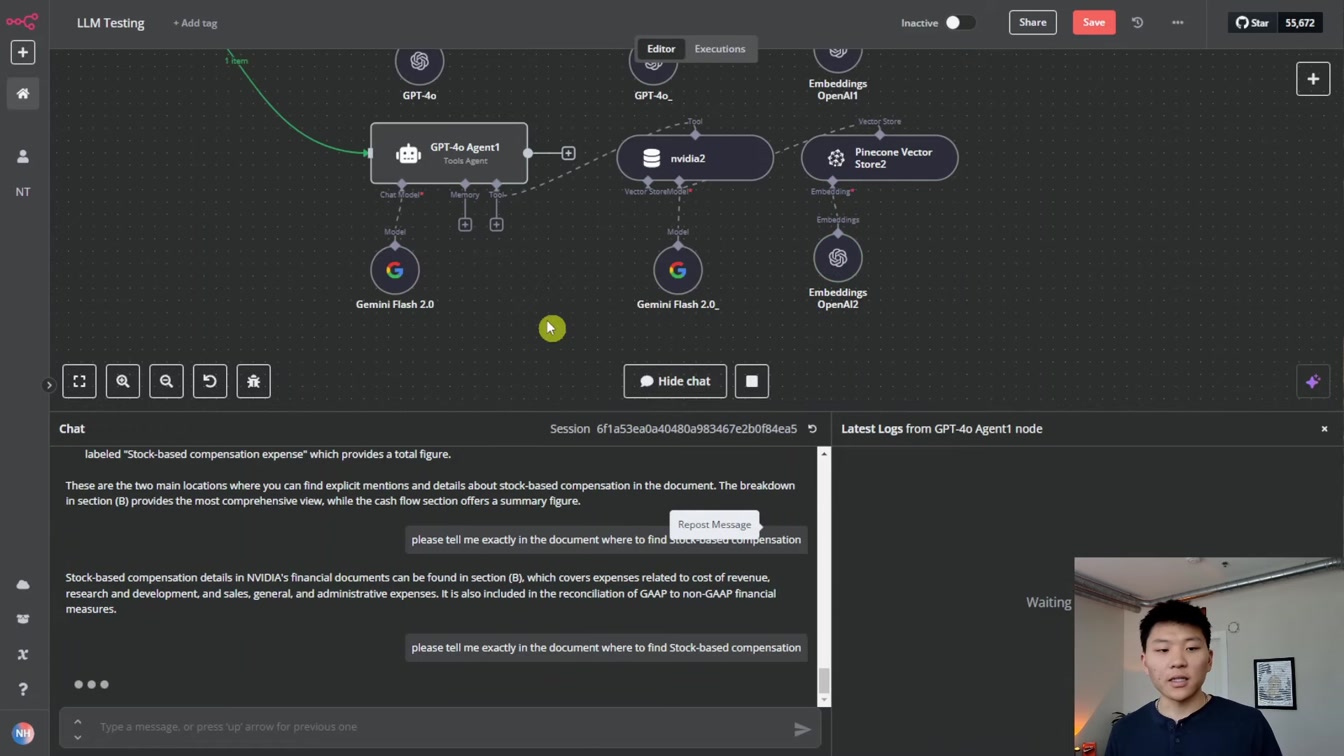Click the Repost Message tooltip button
1344x756 pixels.
click(714, 524)
